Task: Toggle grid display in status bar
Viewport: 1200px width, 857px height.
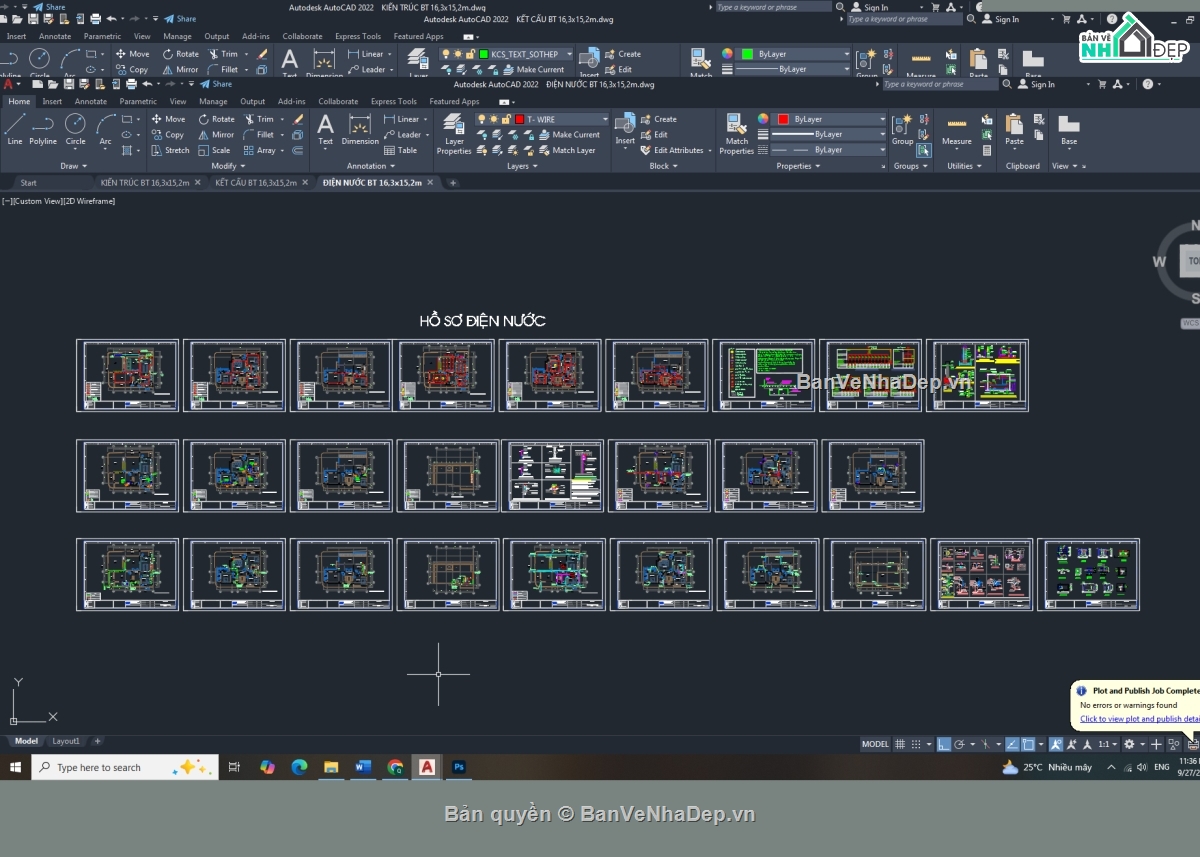Action: (900, 744)
